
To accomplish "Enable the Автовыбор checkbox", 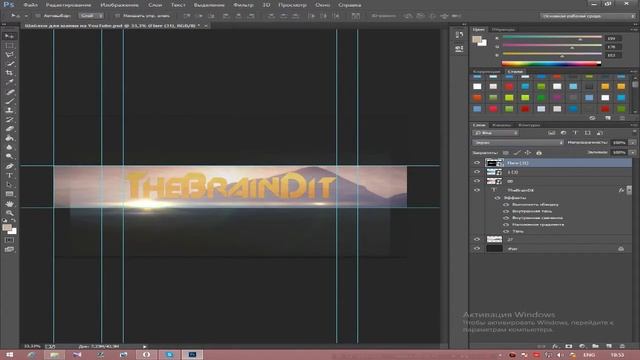I will pos(38,16).
